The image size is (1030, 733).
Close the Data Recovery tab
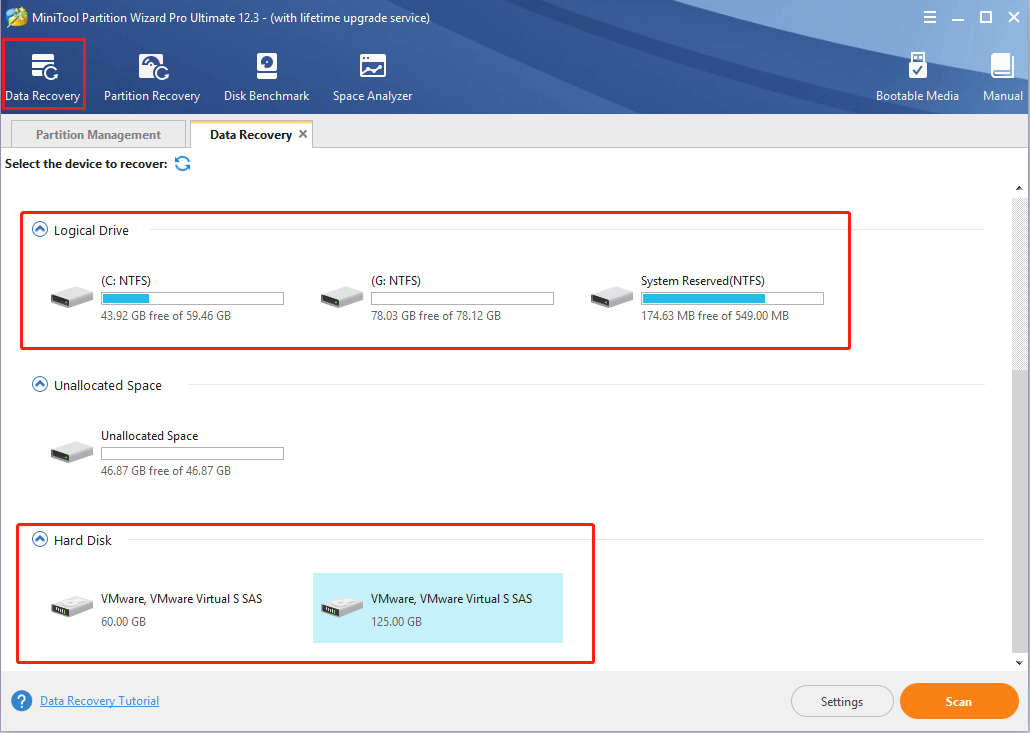[x=303, y=134]
